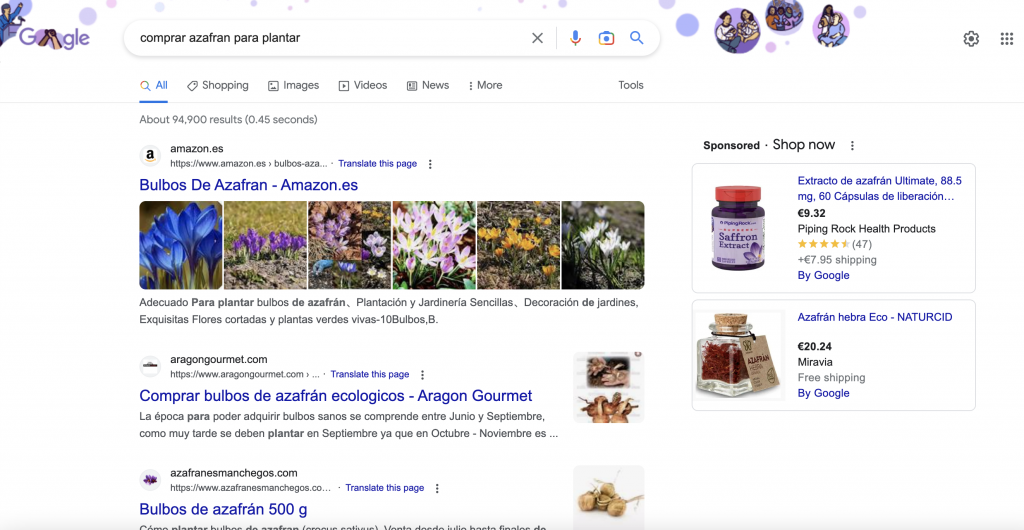Click the Miravia seller name
The image size is (1024, 530).
coord(815,362)
